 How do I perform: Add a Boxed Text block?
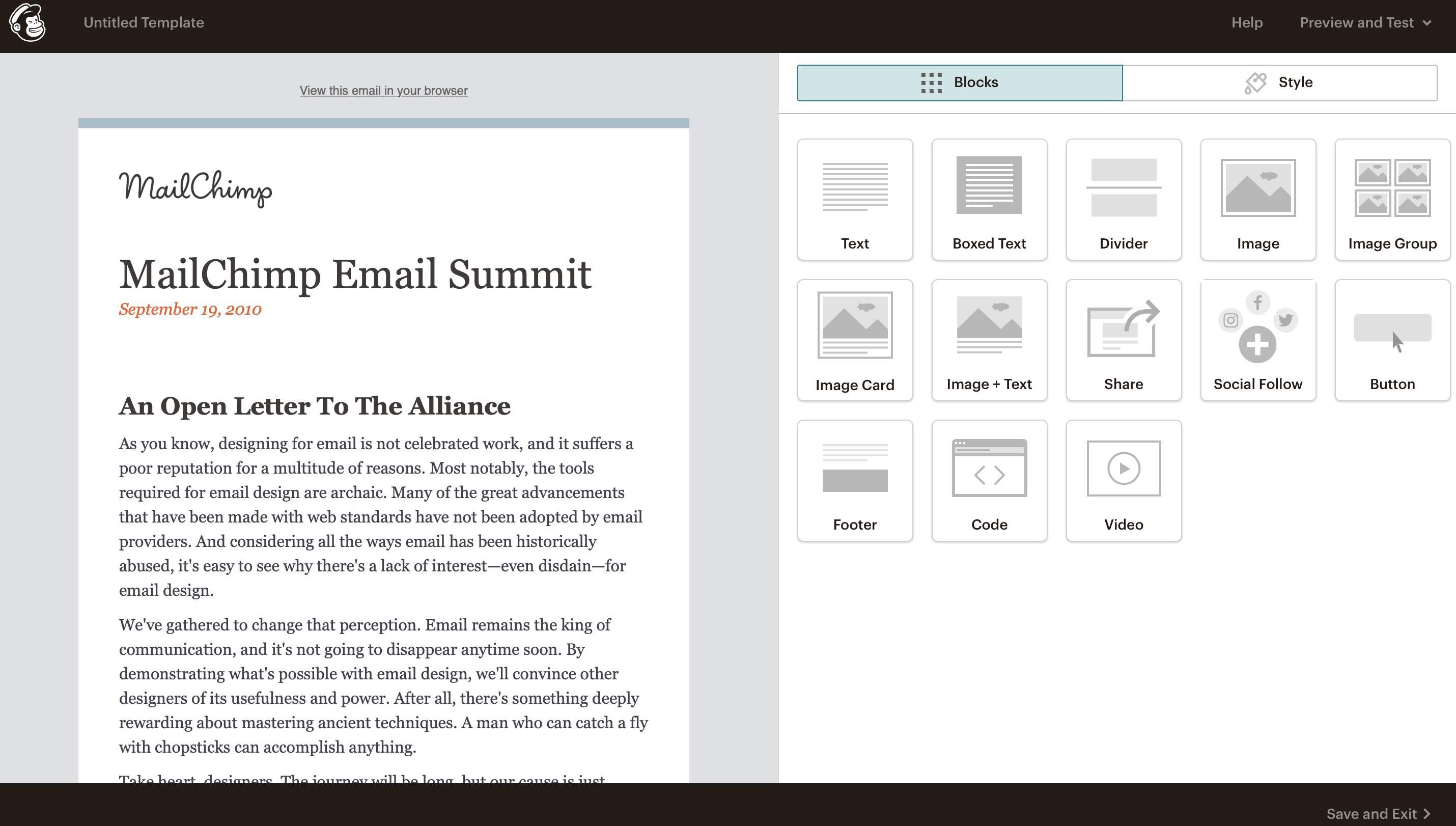[x=989, y=200]
